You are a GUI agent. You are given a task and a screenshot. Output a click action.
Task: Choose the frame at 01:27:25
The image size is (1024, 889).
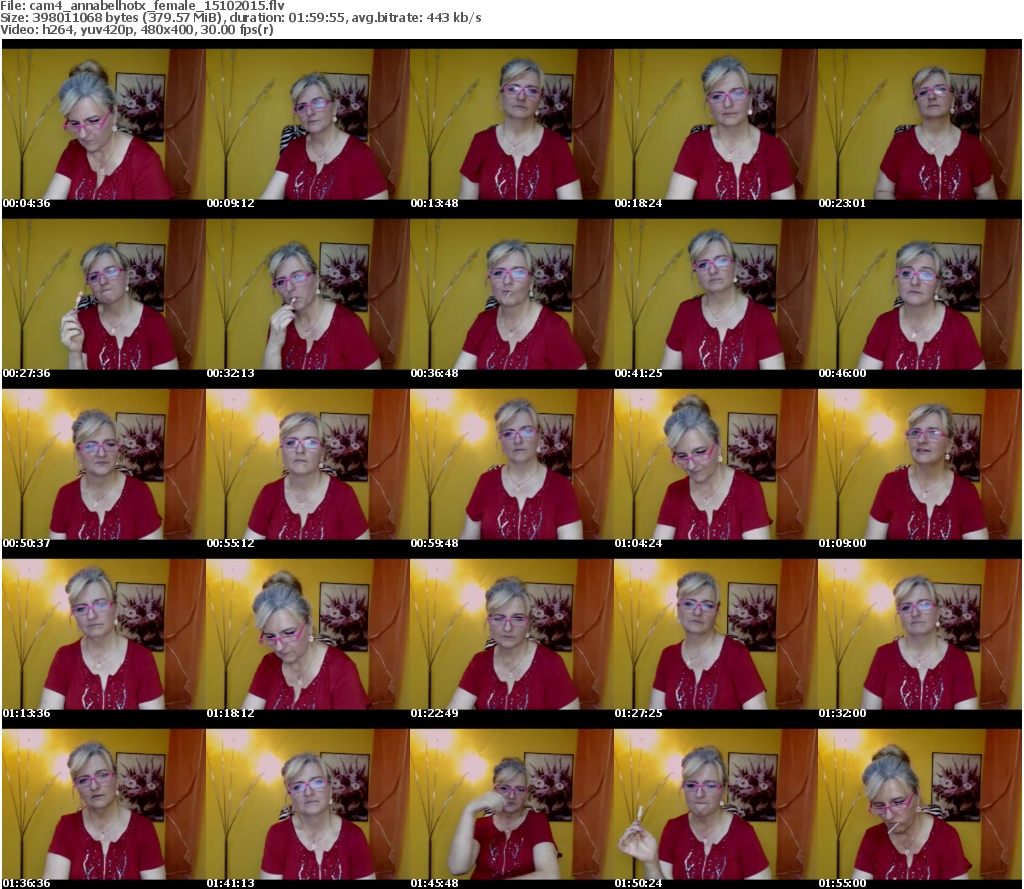pyautogui.click(x=716, y=634)
